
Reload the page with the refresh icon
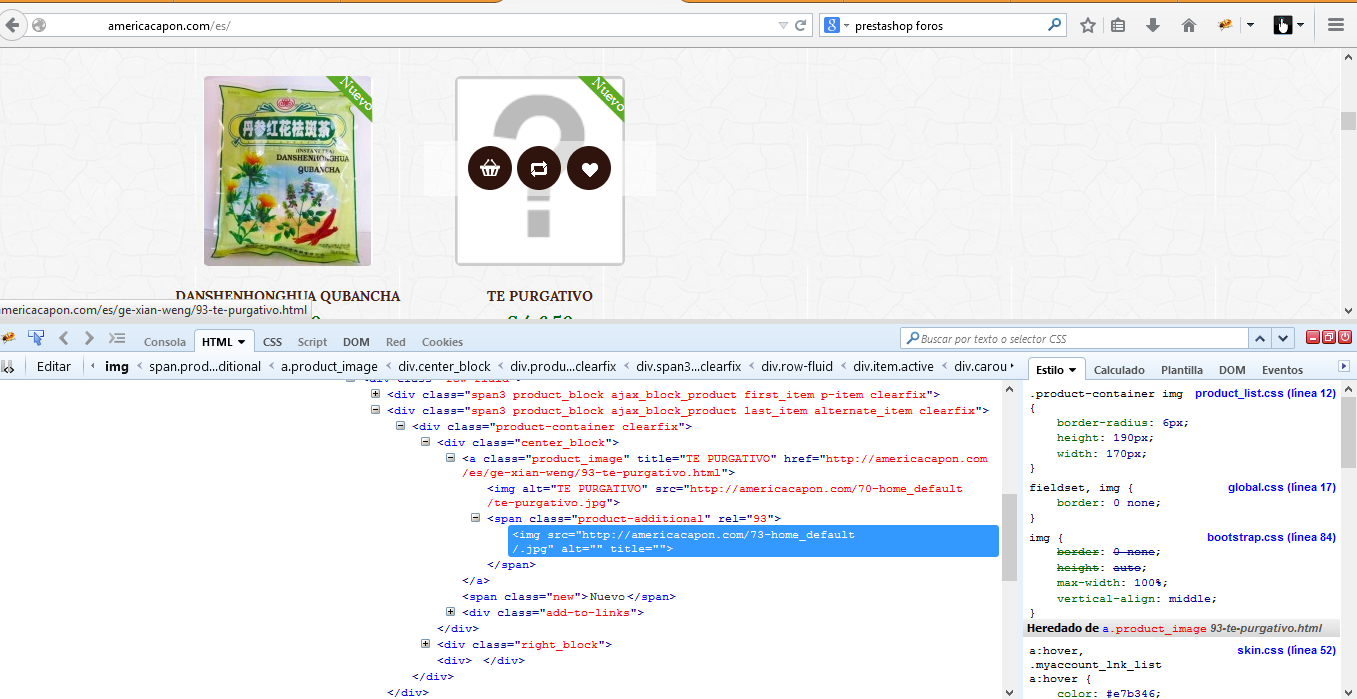pos(801,25)
